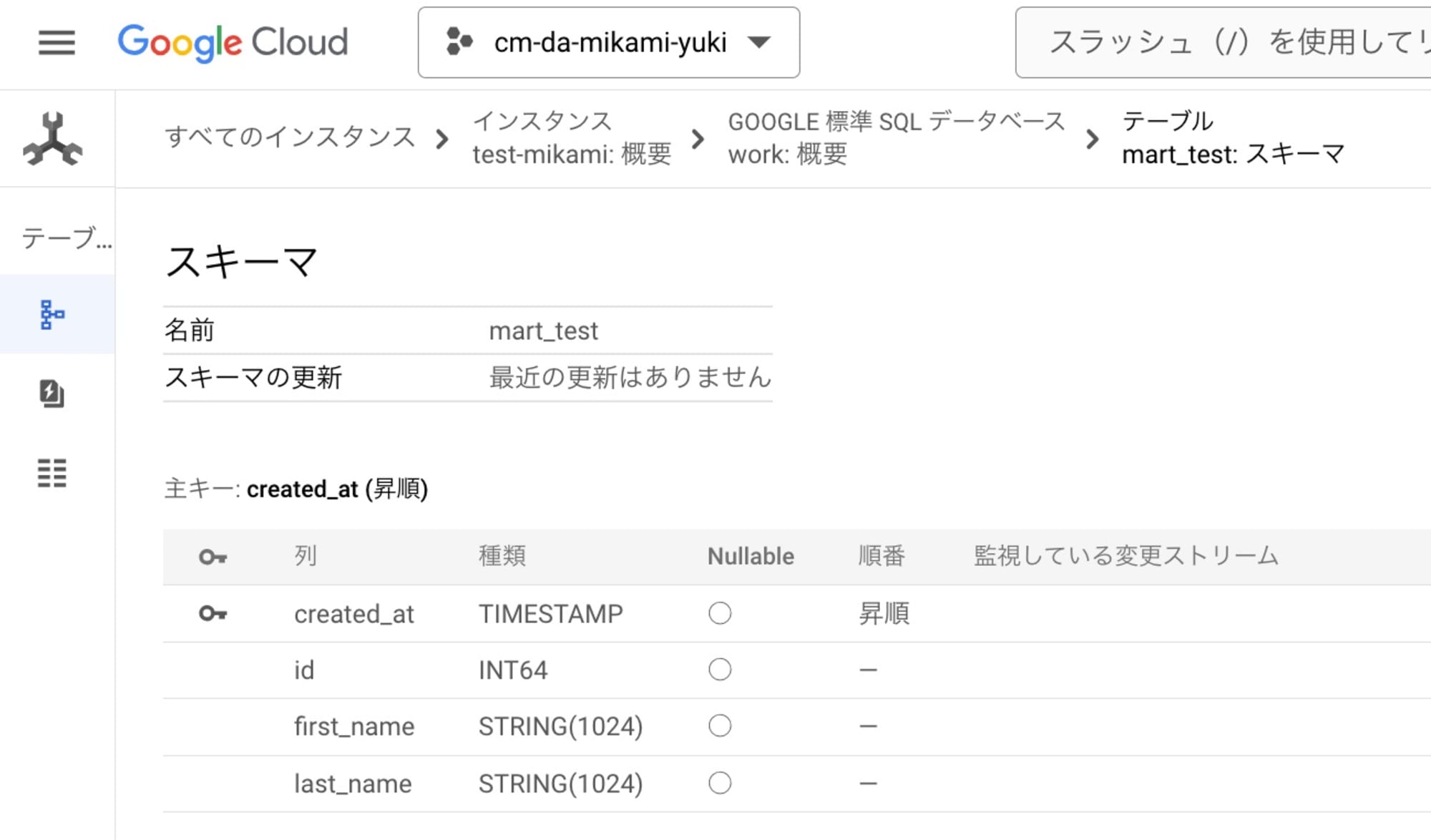Click Nullable circle for id row
The height and width of the screenshot is (840, 1431).
[720, 670]
